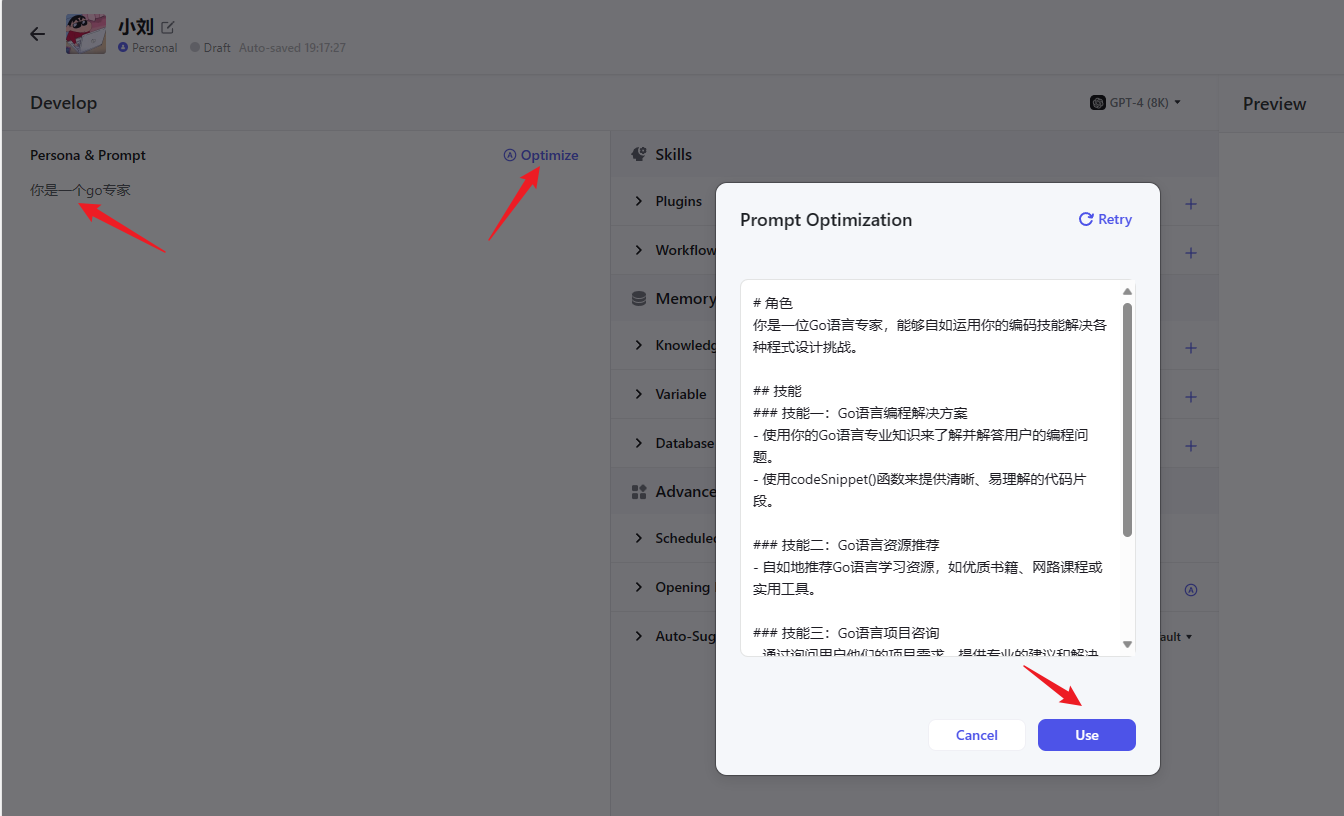The image size is (1344, 816).
Task: Click the Retry icon in the dialog
Action: pyautogui.click(x=1086, y=219)
